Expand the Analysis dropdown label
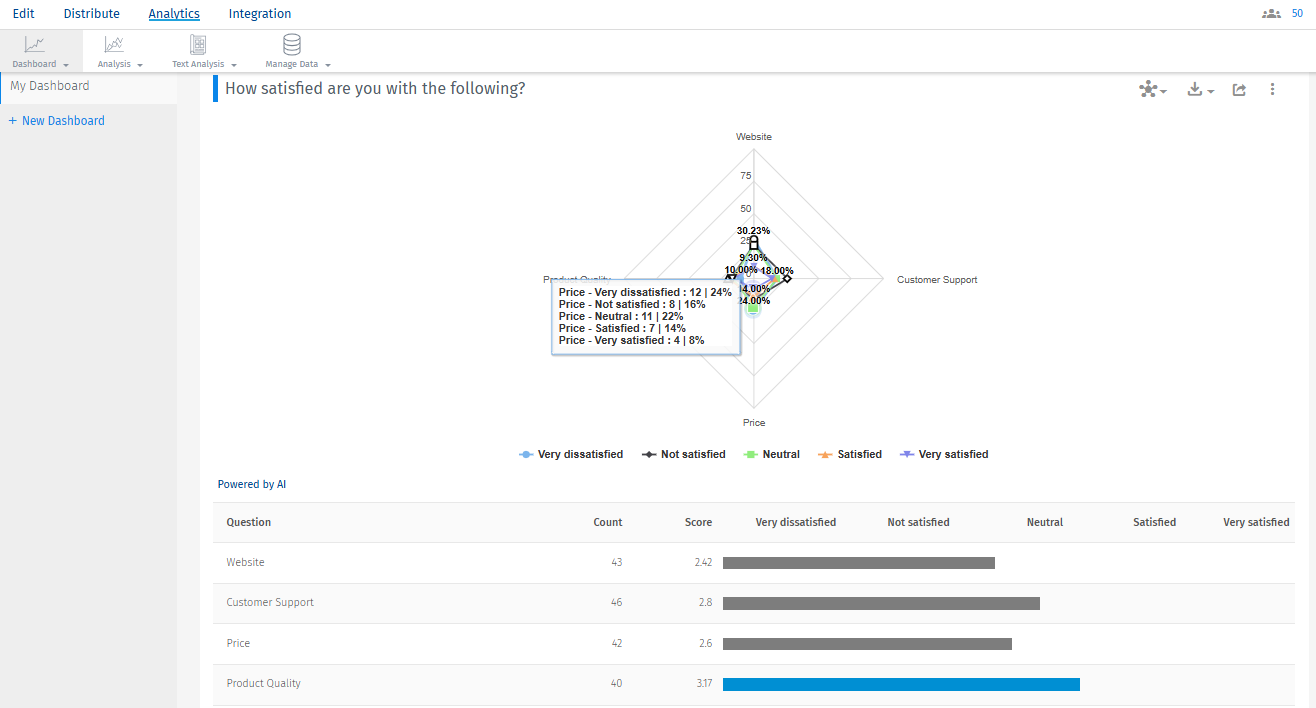 (x=120, y=64)
